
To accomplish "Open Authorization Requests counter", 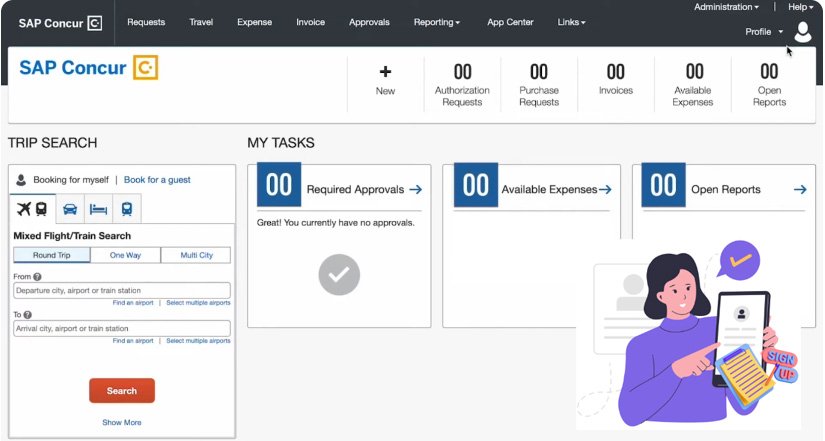I will point(462,85).
